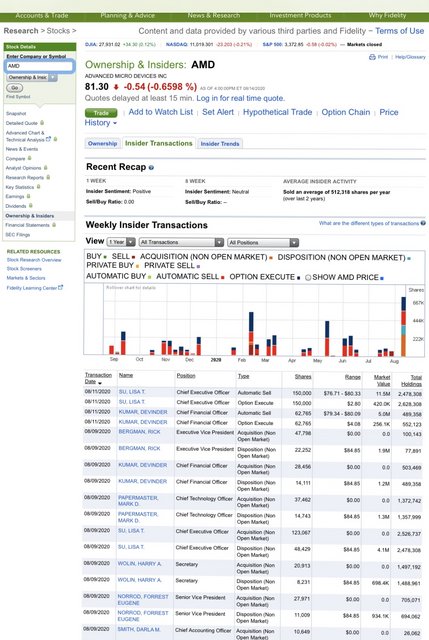The image size is (429, 640).
Task: Click the lock icon beside Detailed Quote
Action: pos(42,123)
